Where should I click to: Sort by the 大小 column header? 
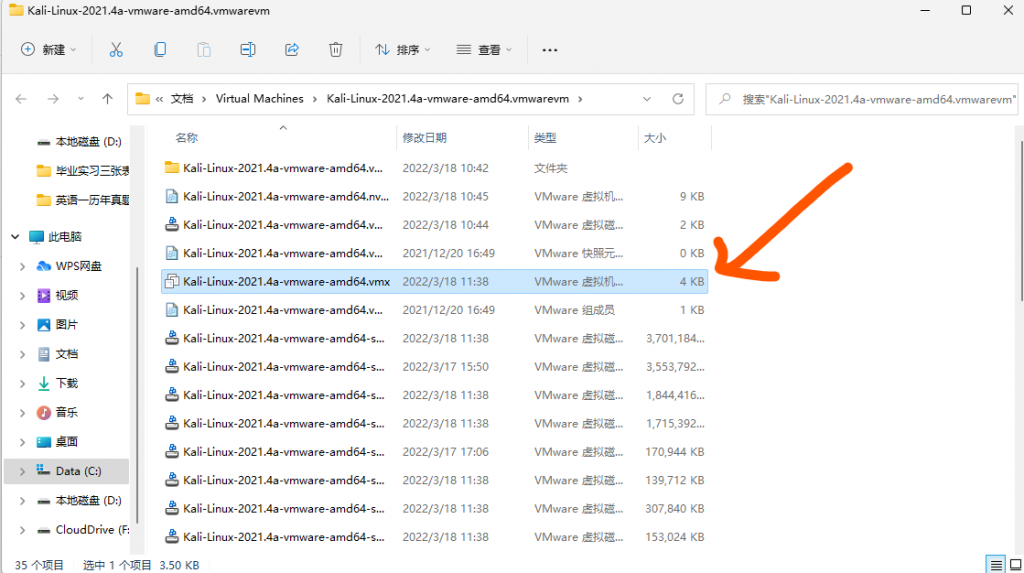point(655,138)
